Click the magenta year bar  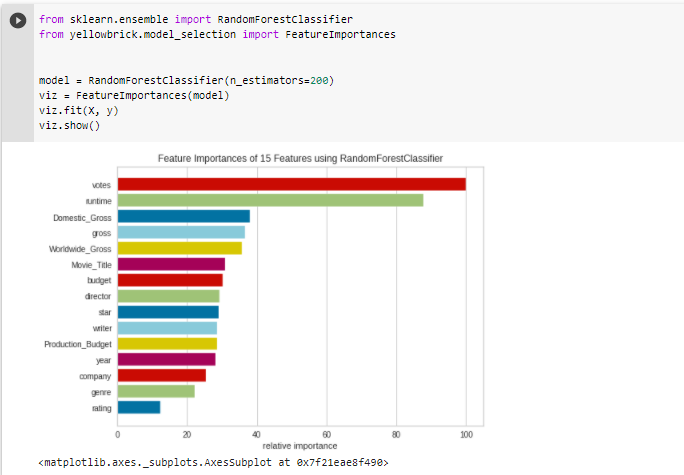click(167, 359)
